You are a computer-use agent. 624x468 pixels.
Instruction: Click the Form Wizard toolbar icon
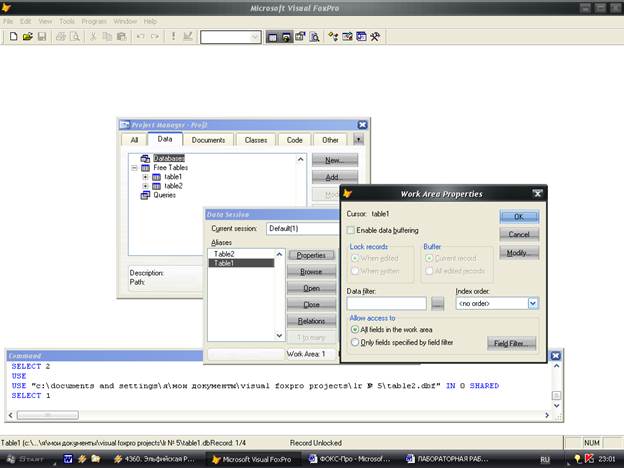coord(347,37)
